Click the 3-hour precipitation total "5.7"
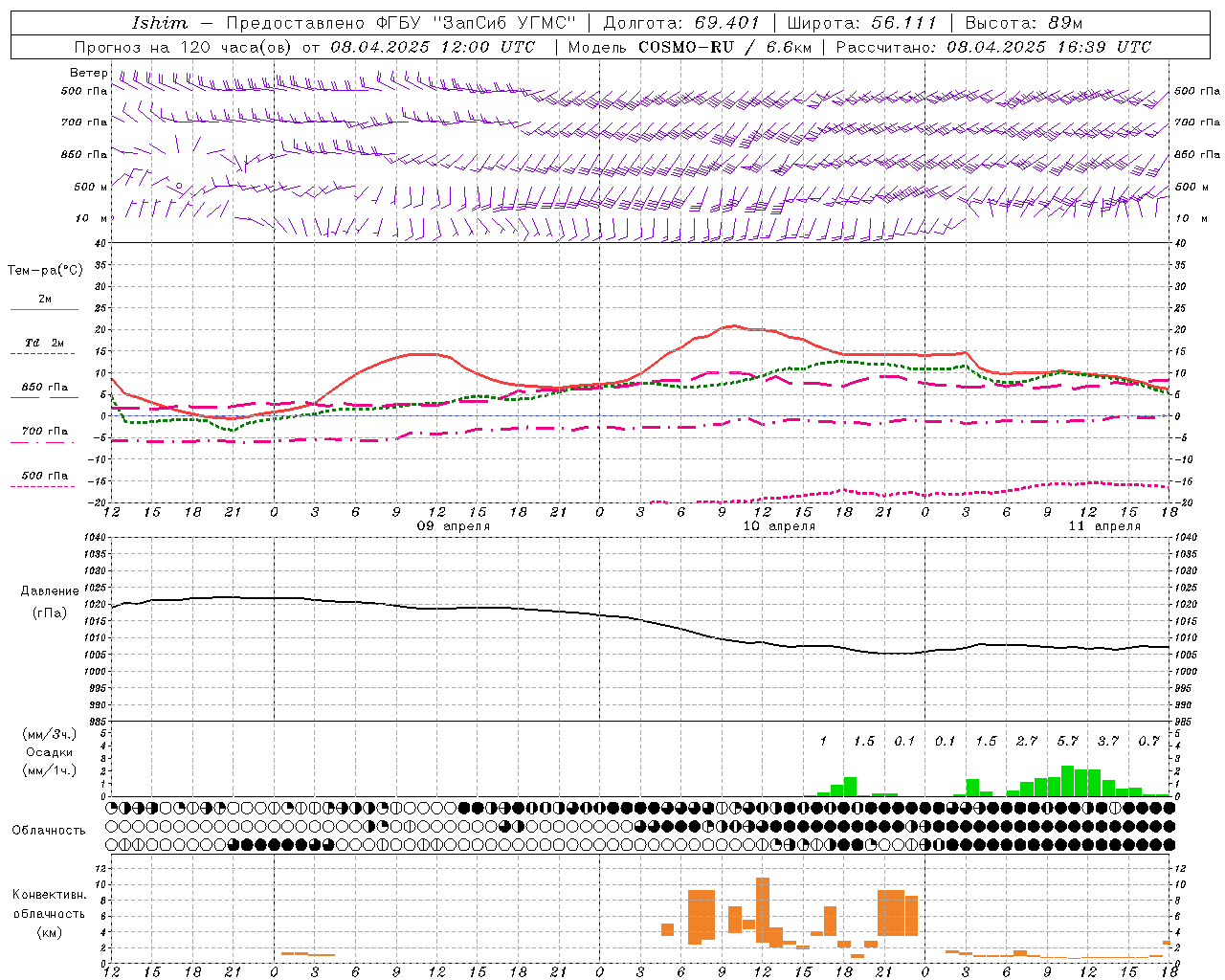The image size is (1225, 980). tap(1067, 741)
